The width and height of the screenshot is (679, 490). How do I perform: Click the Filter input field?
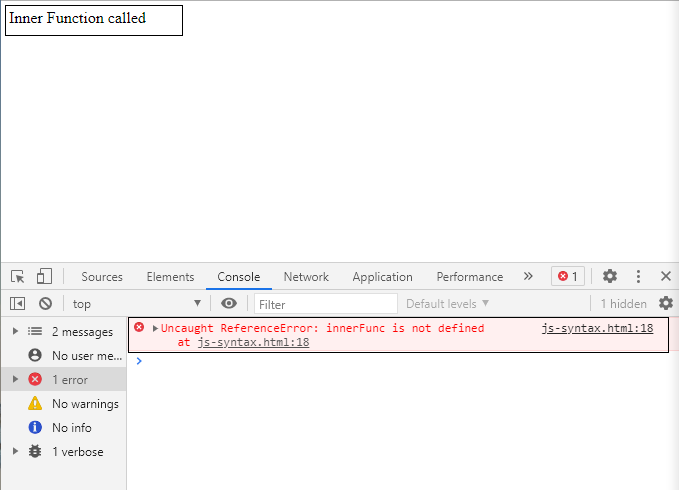point(326,304)
